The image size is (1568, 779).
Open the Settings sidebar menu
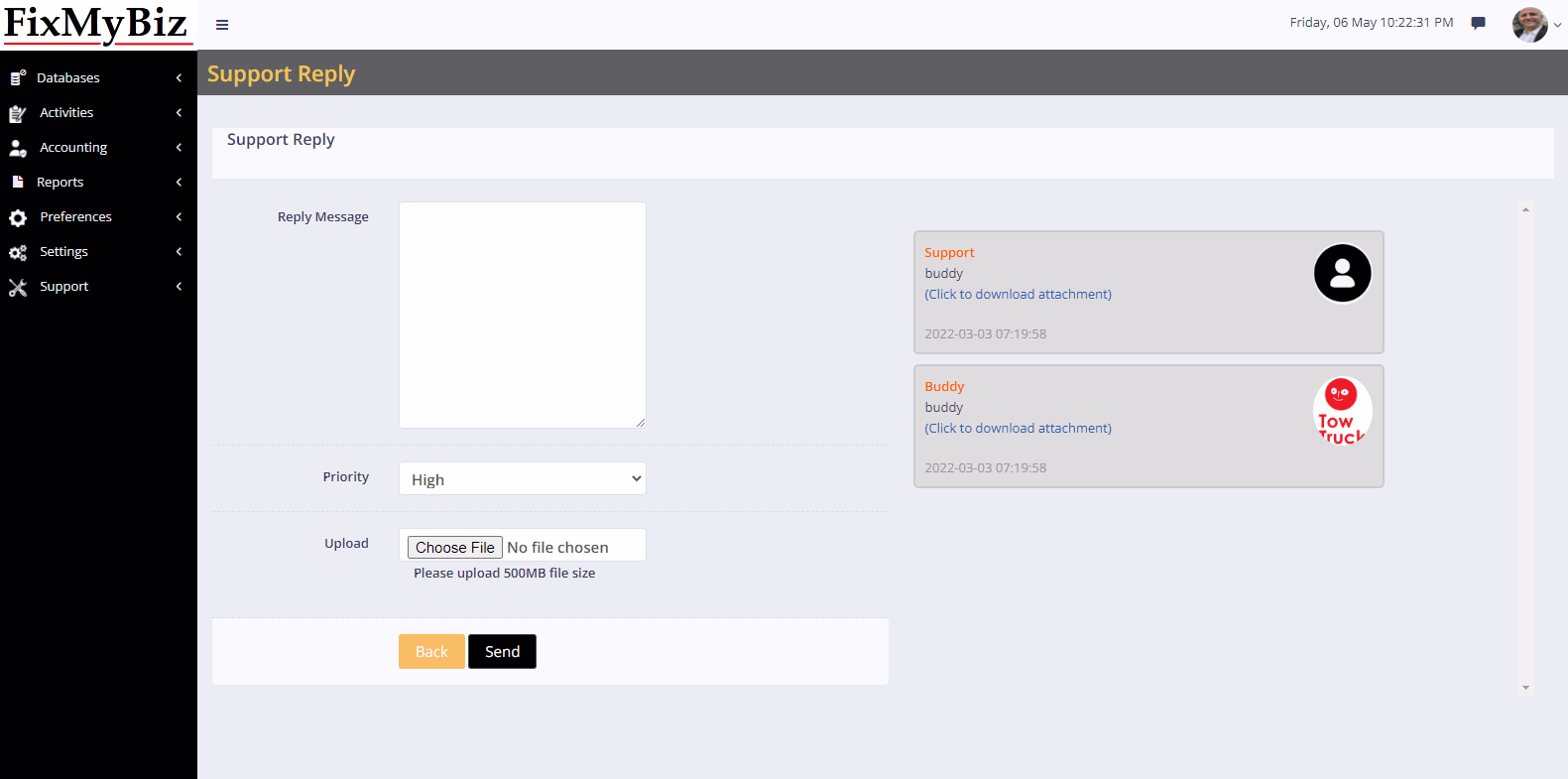click(x=63, y=252)
